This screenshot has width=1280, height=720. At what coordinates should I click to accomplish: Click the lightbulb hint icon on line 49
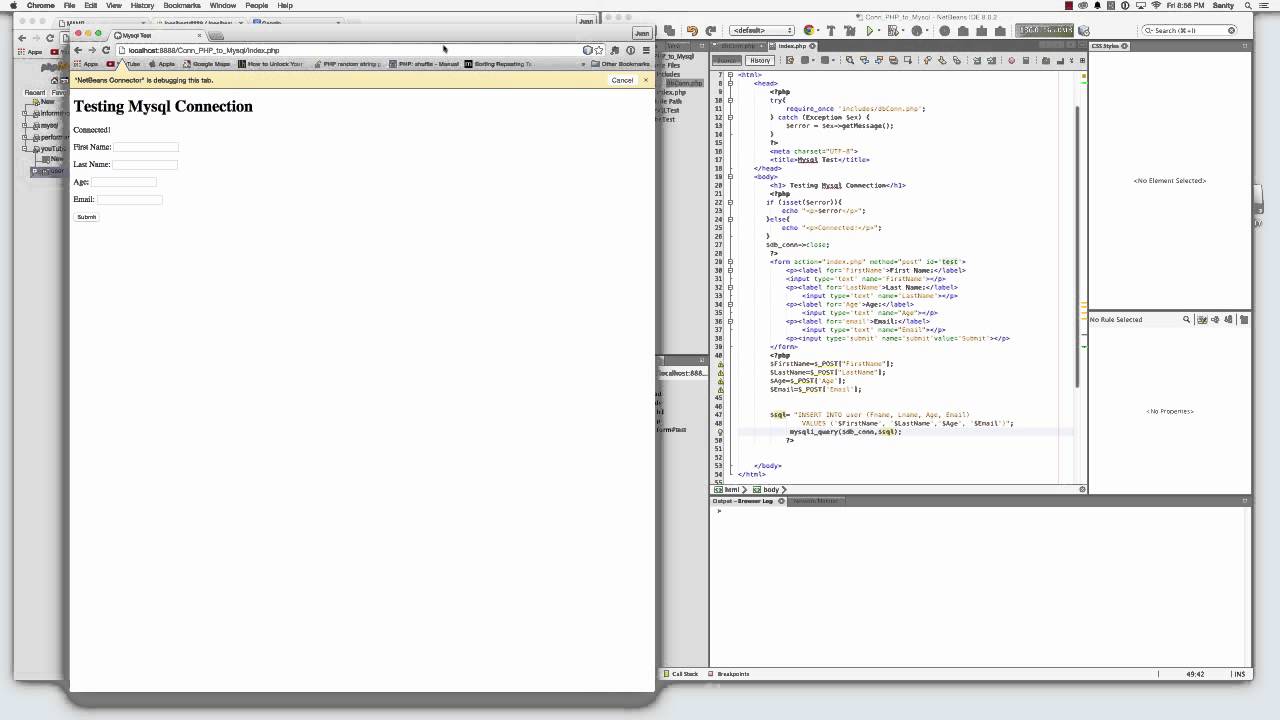pos(720,432)
